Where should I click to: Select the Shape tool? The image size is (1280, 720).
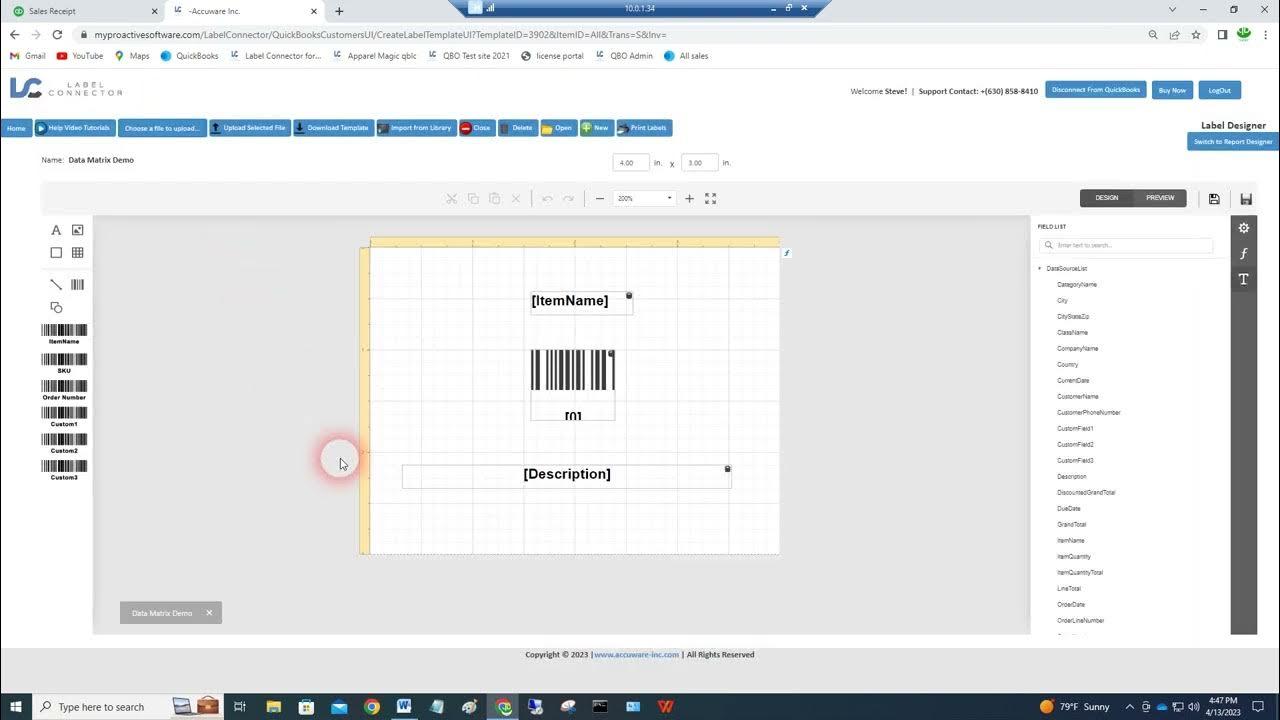click(56, 307)
